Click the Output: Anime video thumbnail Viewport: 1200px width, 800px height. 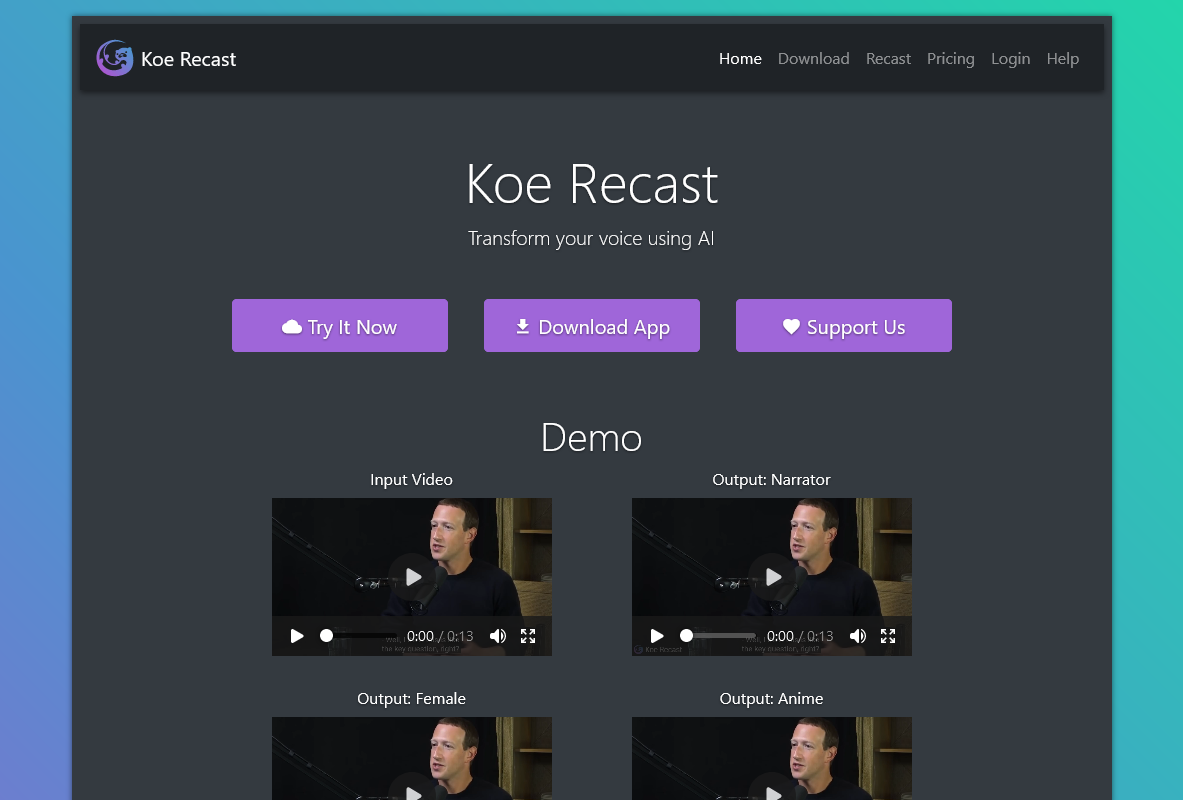click(771, 758)
